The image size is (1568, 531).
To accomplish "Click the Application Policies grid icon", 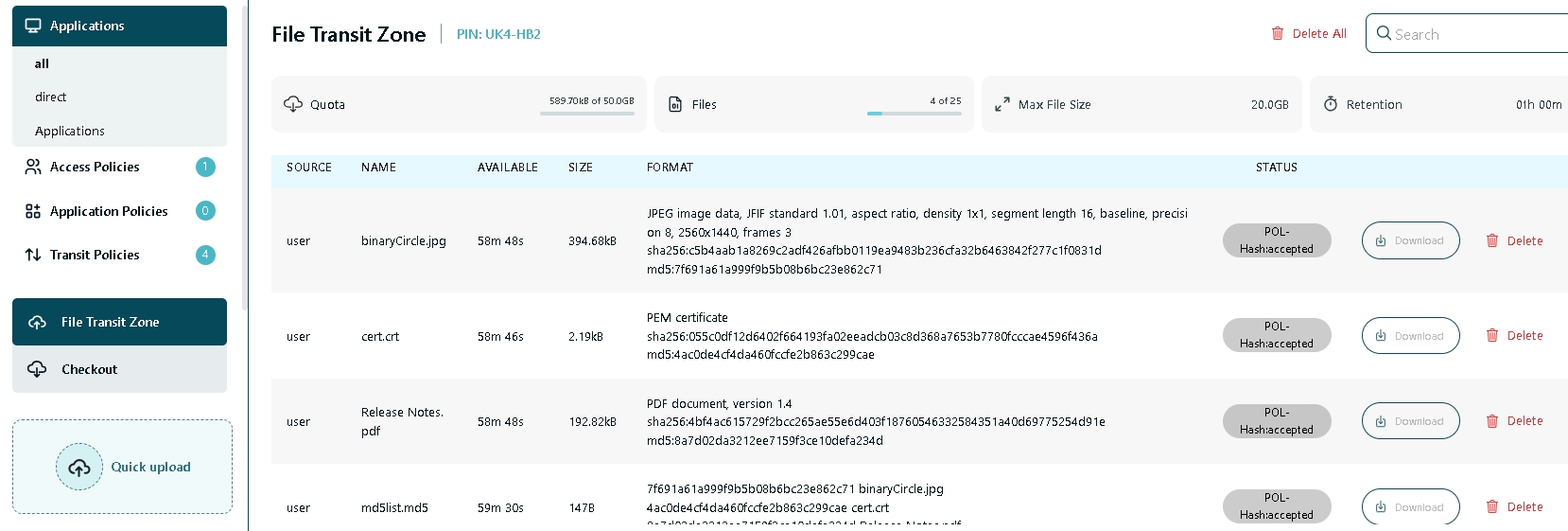I will tap(33, 211).
